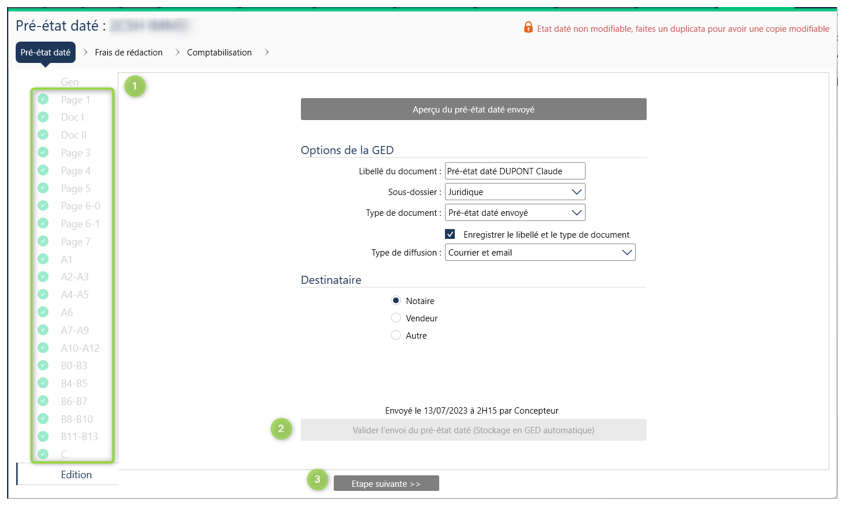Click the green check icon beside Page 3
Image resolution: width=857 pixels, height=510 pixels.
[x=43, y=153]
